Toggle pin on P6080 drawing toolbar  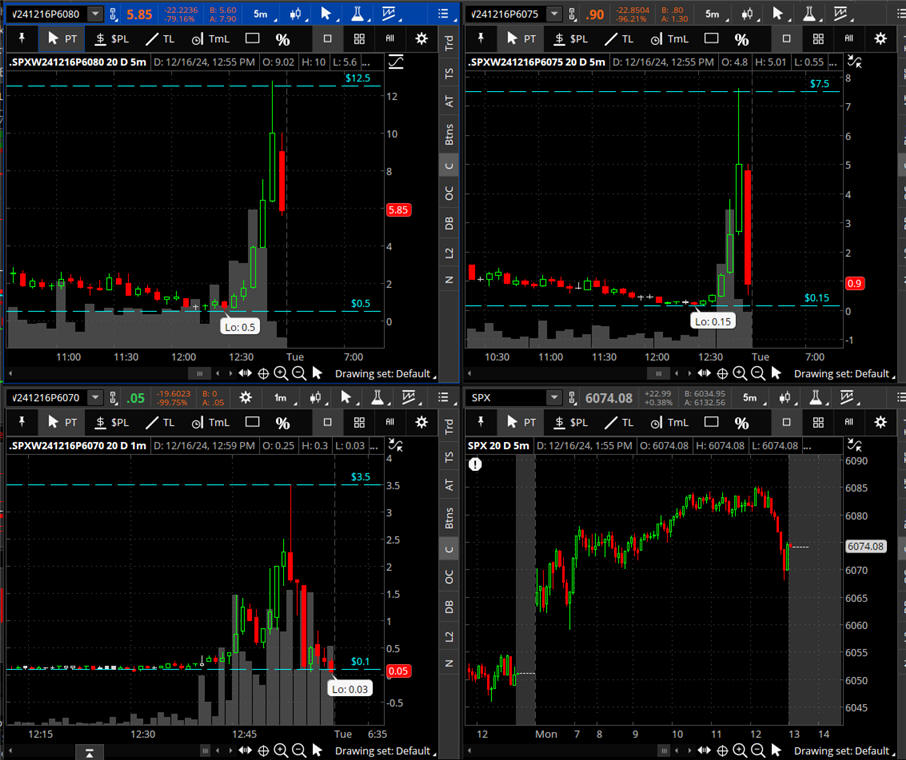(22, 39)
